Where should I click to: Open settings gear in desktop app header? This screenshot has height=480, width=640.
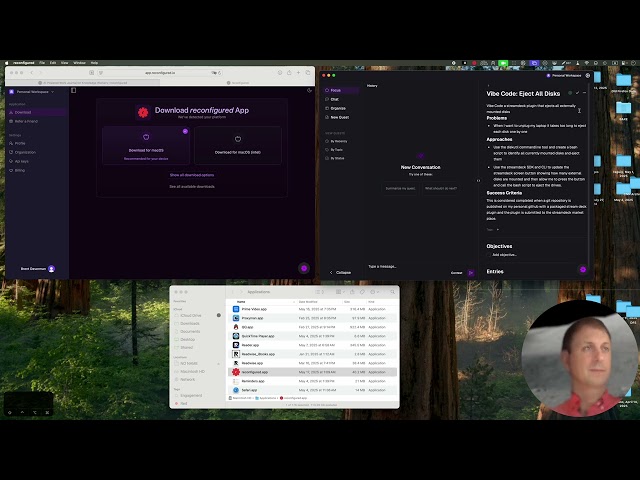588,76
